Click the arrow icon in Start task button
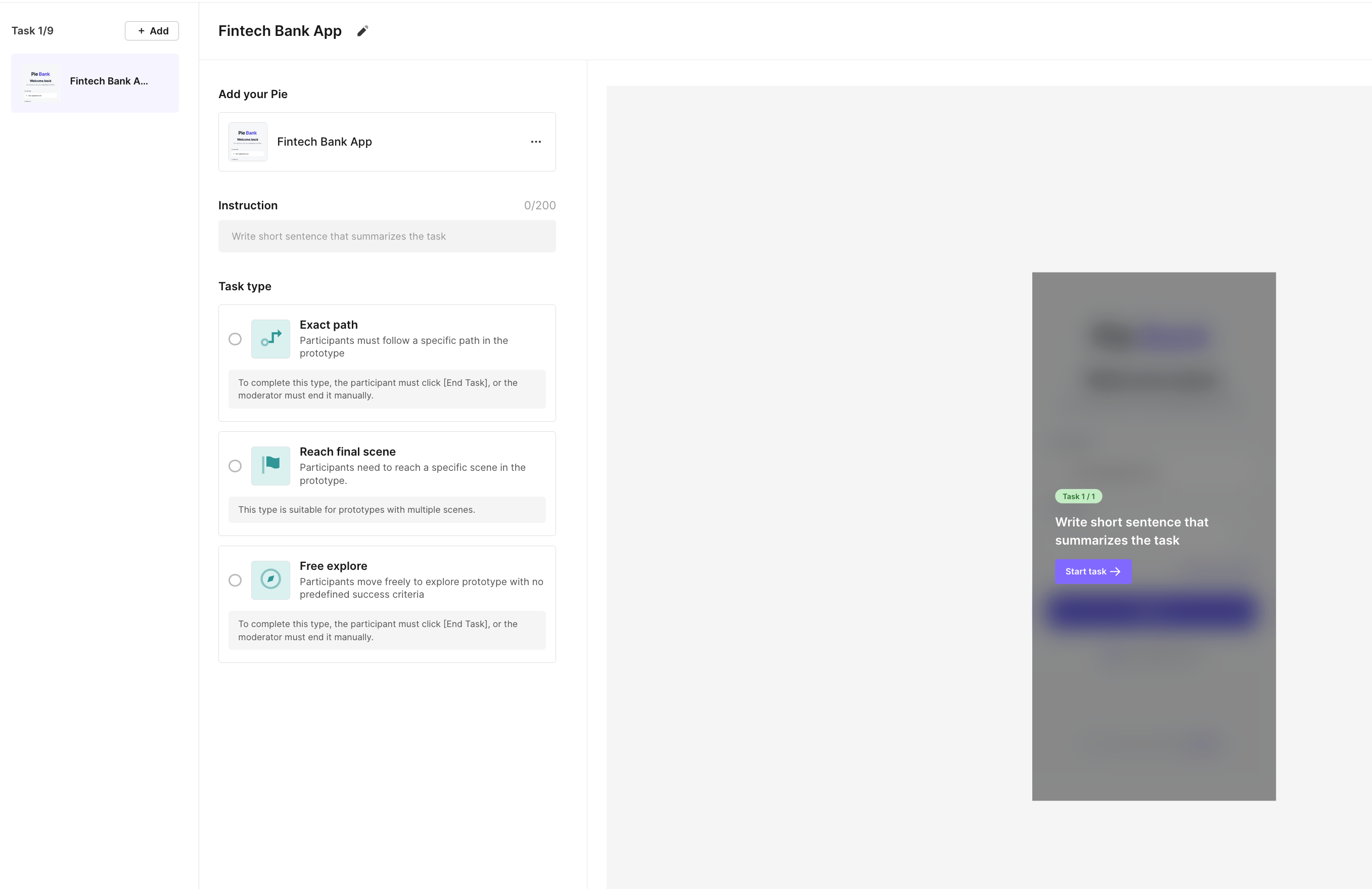Screen dimensions: 1372x889 [1116, 571]
